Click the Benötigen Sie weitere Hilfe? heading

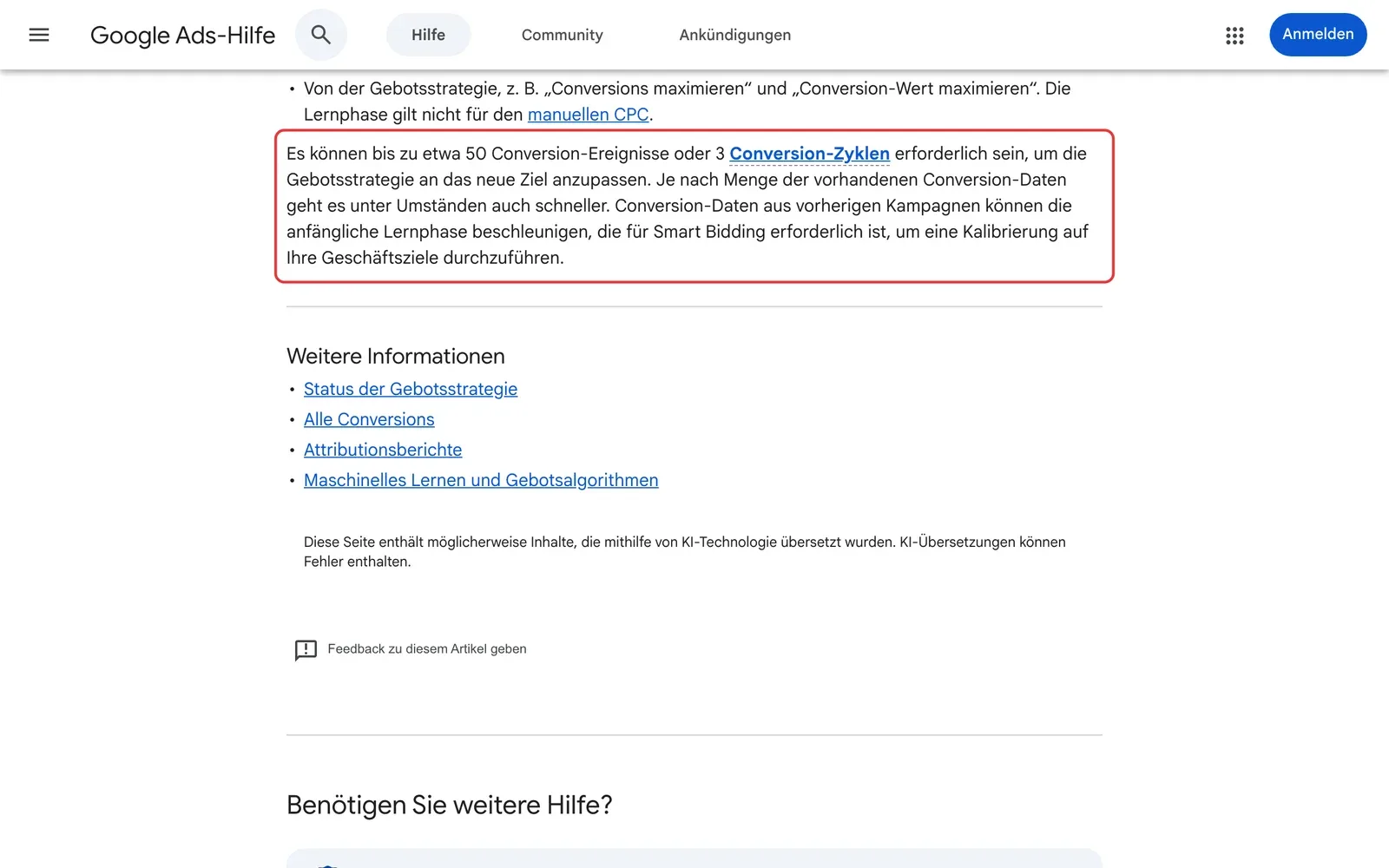click(450, 805)
